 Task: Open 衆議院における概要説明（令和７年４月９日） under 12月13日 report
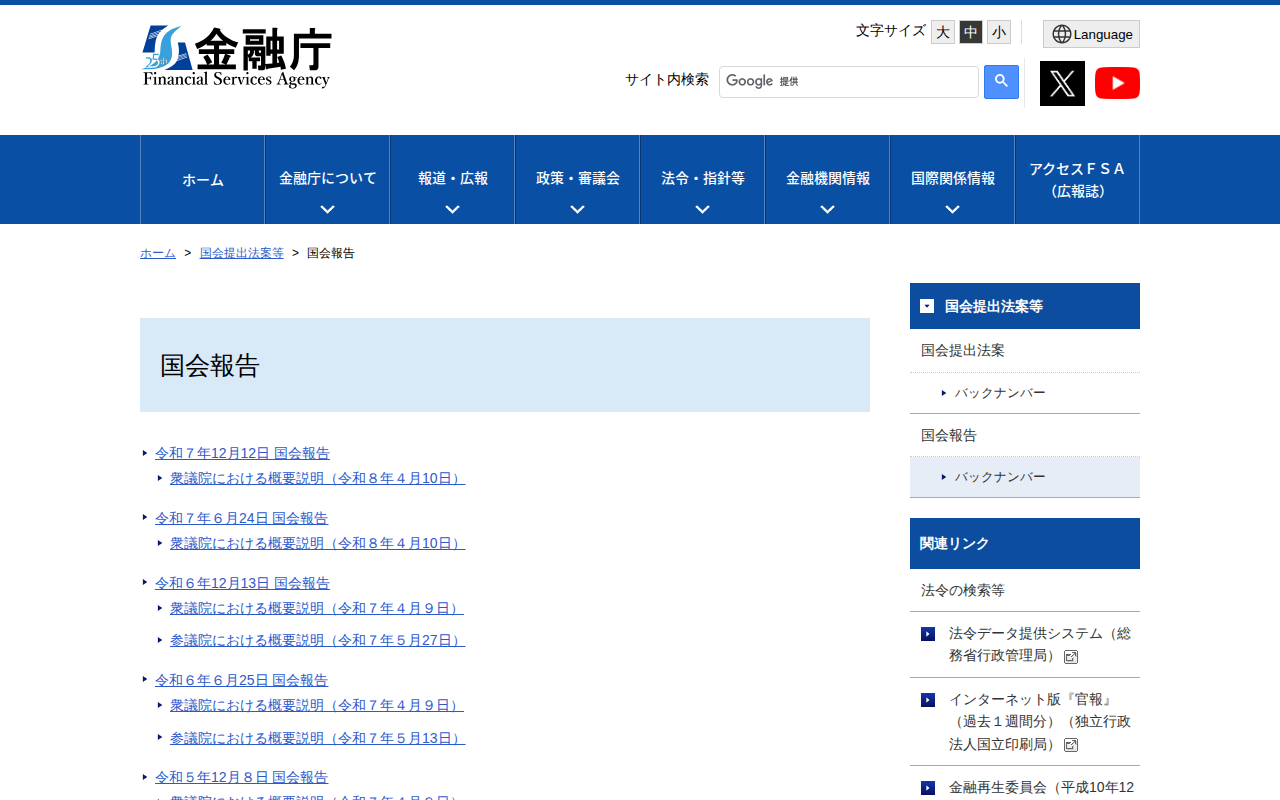[317, 608]
